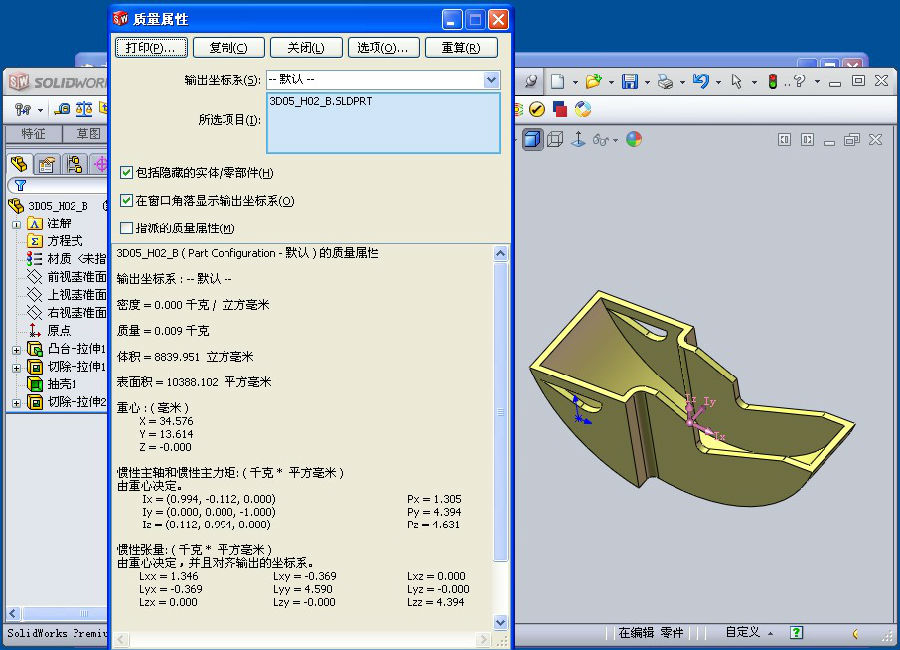Switch to the 特征 tab
The image size is (900, 650).
pos(33,134)
